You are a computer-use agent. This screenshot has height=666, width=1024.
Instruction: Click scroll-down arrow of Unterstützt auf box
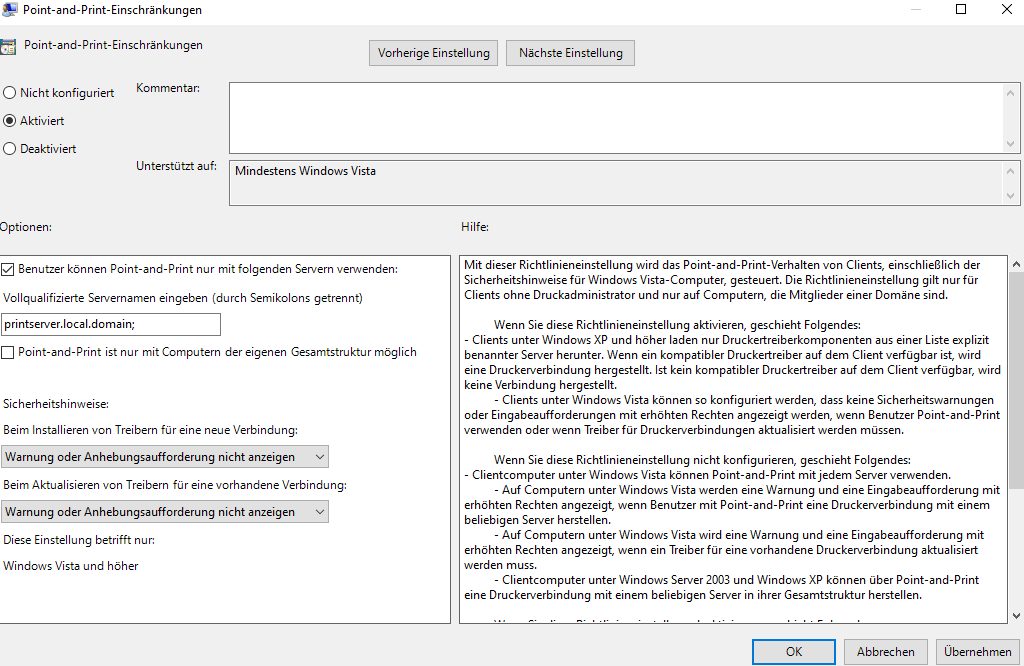pyautogui.click(x=1011, y=195)
